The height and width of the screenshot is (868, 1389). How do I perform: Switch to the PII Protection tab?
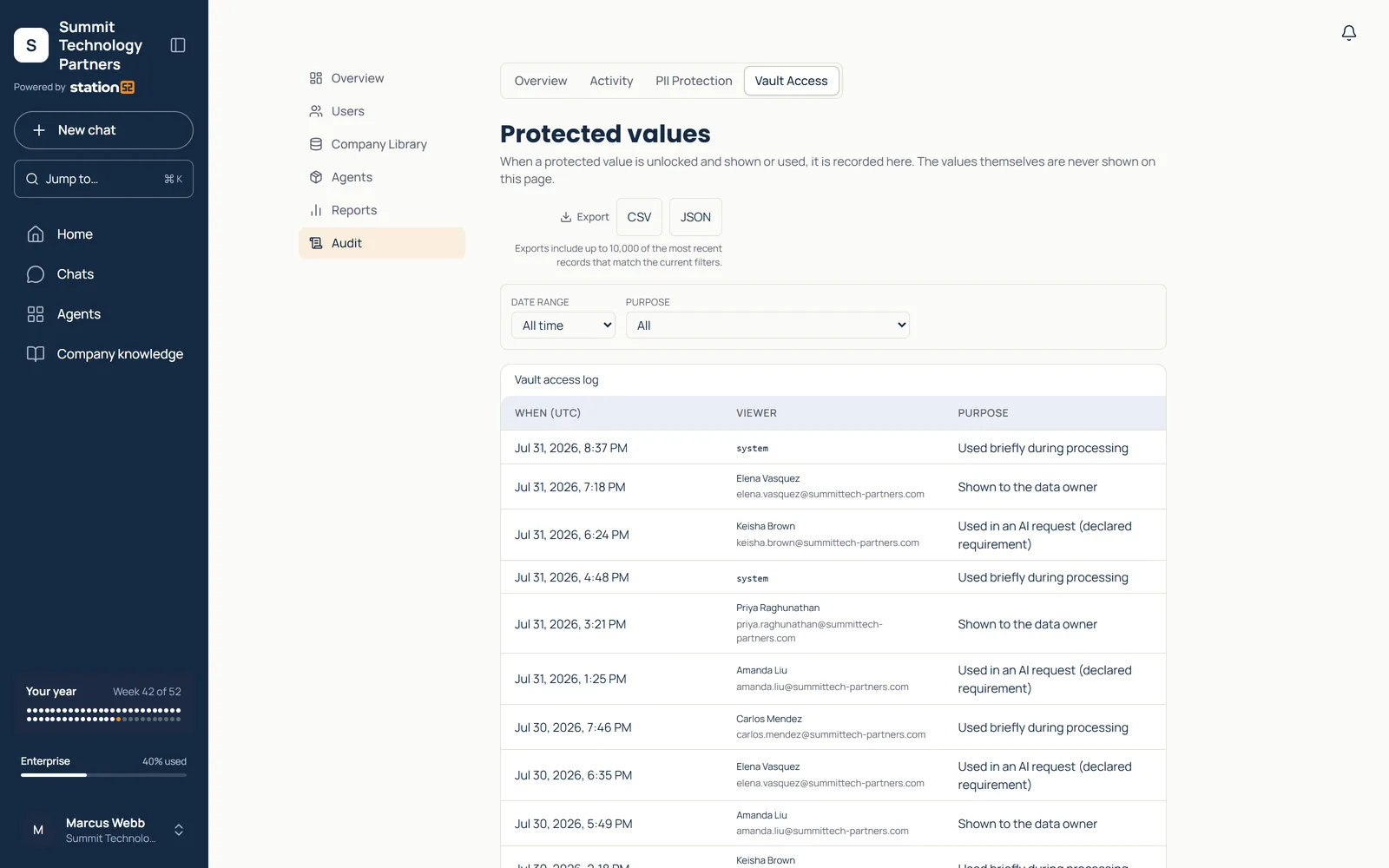[x=694, y=81]
